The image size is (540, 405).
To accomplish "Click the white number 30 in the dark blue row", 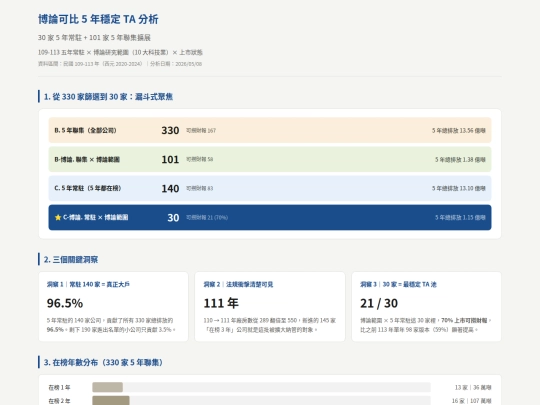I will 173,218.
